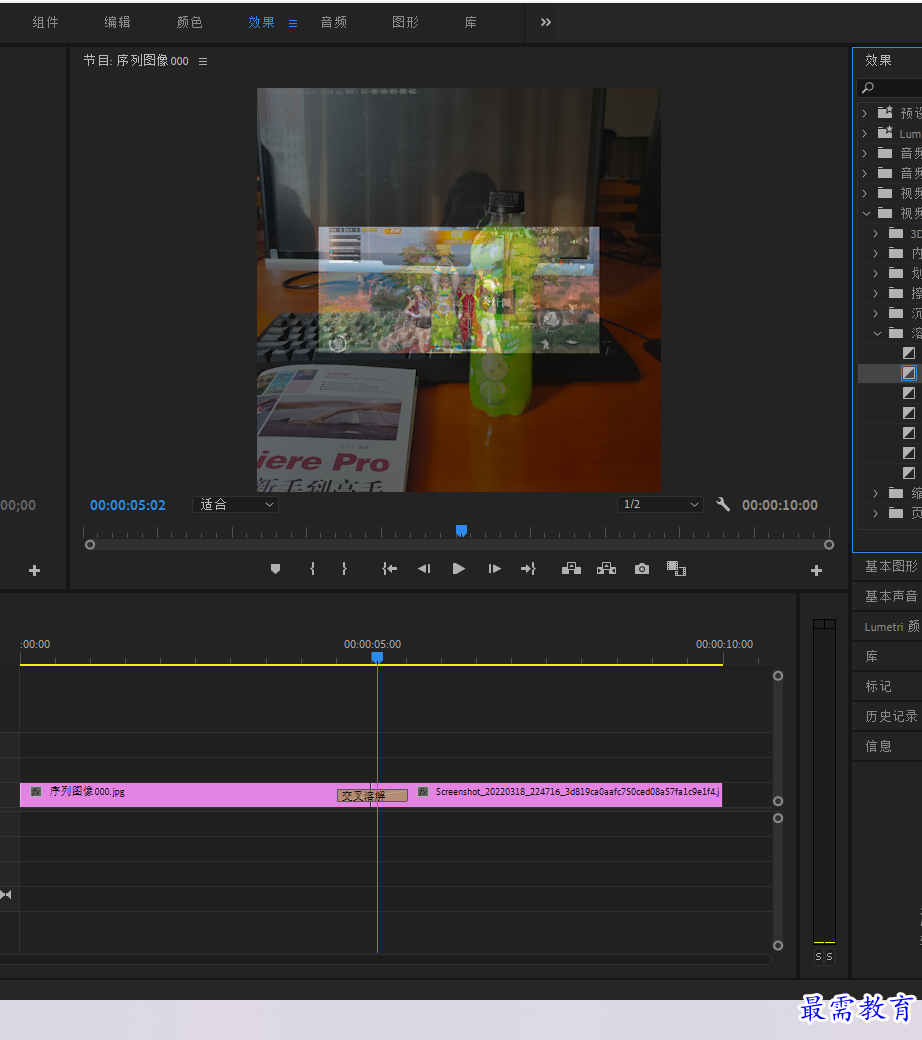Collapse the 溶 dissolve folder chevron
The image size is (922, 1040).
(877, 333)
